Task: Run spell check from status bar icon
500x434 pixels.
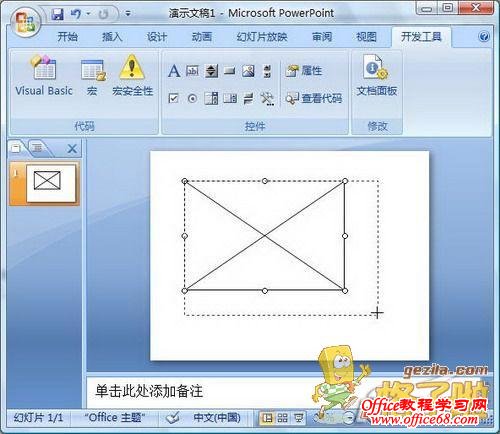Action: click(x=173, y=418)
